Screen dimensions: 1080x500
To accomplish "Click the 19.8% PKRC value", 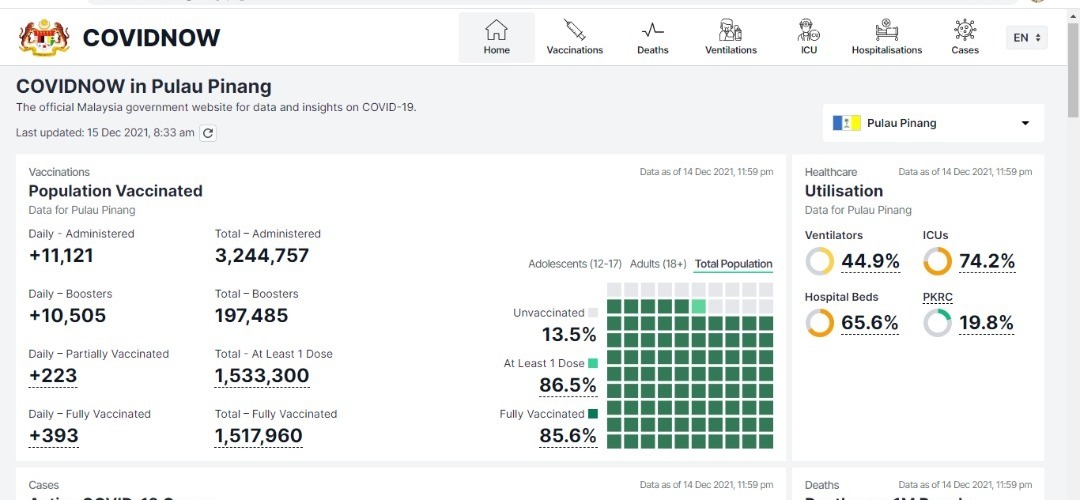I will (986, 323).
